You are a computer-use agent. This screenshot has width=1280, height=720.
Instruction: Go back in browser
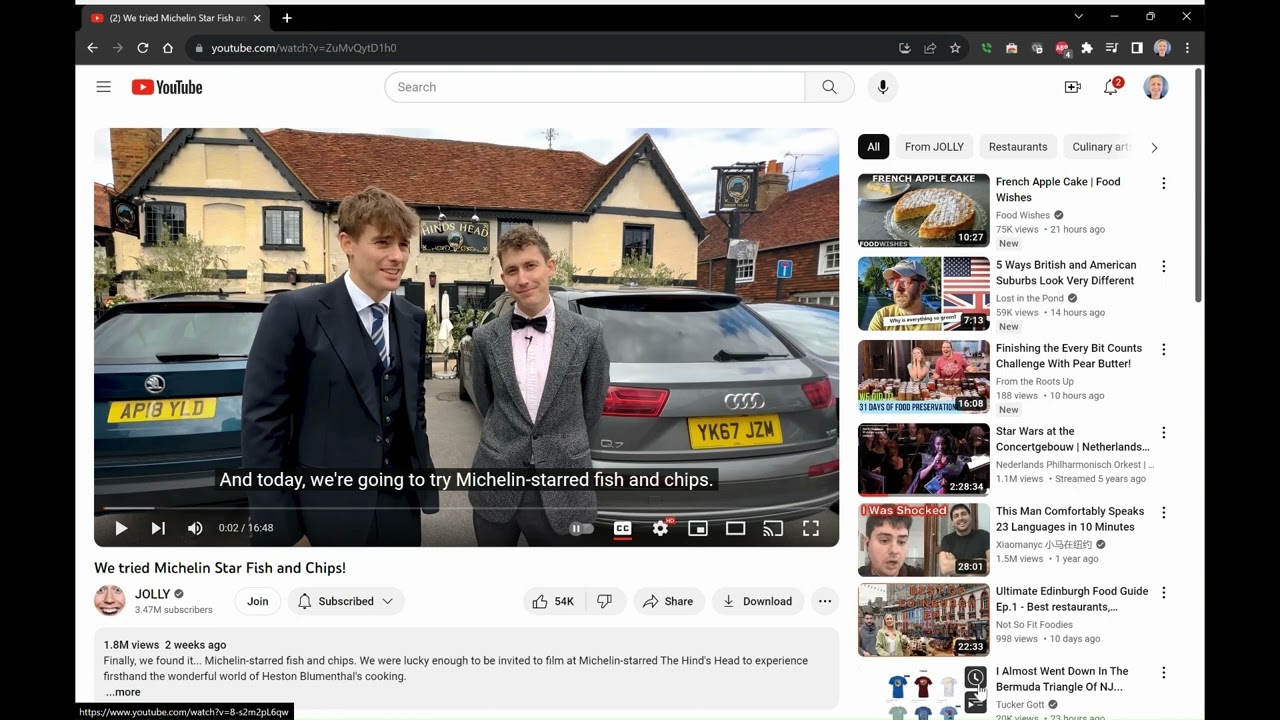92,48
